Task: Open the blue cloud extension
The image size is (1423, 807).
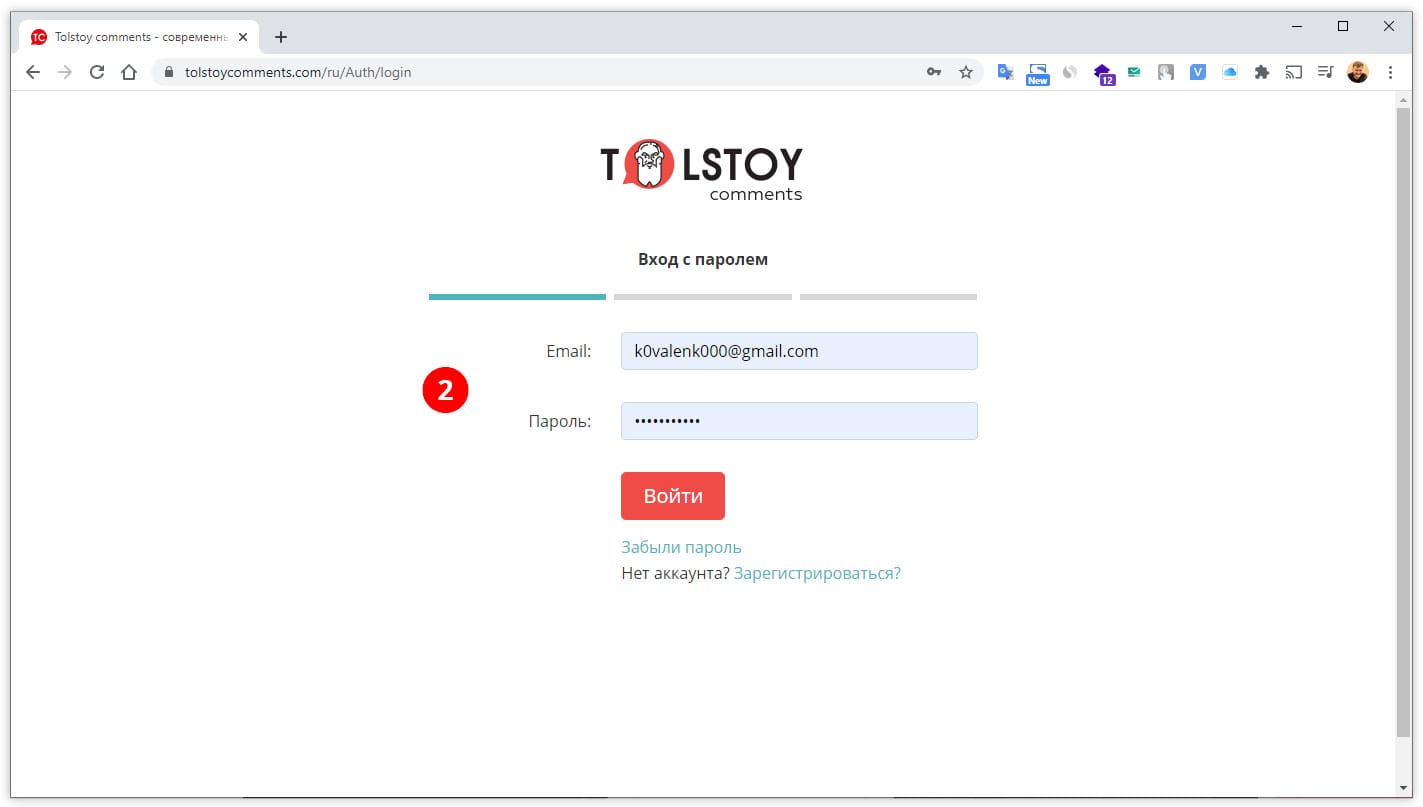Action: point(1230,72)
